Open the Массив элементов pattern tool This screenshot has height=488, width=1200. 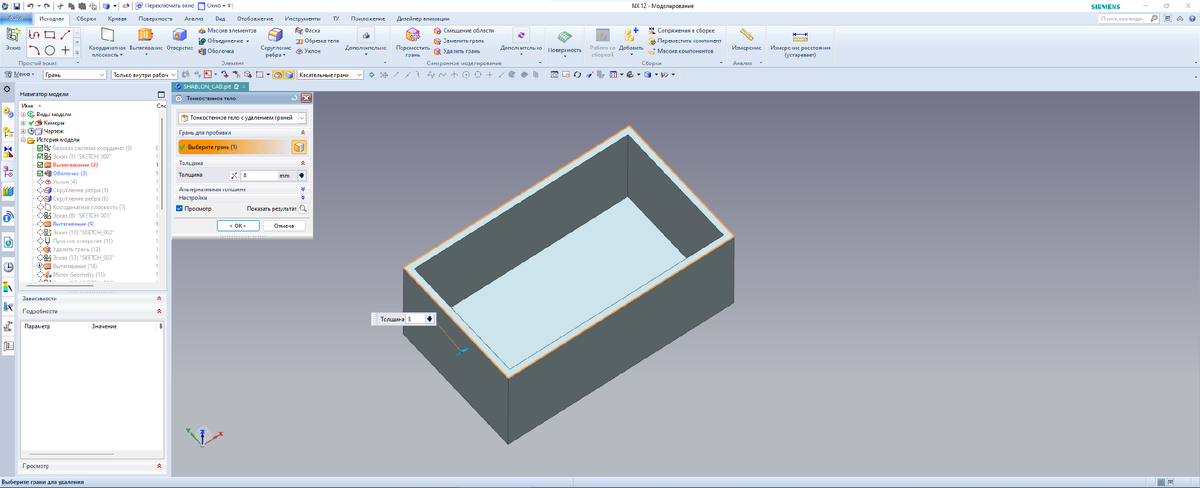[x=226, y=30]
